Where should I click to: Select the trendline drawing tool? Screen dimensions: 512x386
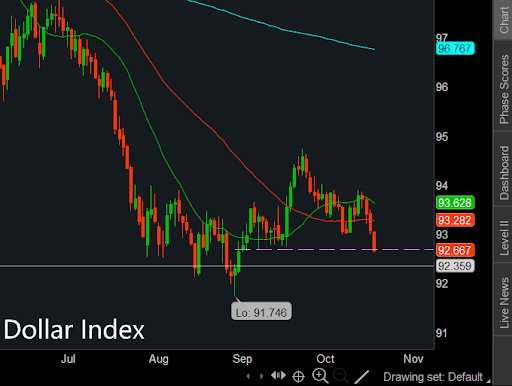point(362,376)
